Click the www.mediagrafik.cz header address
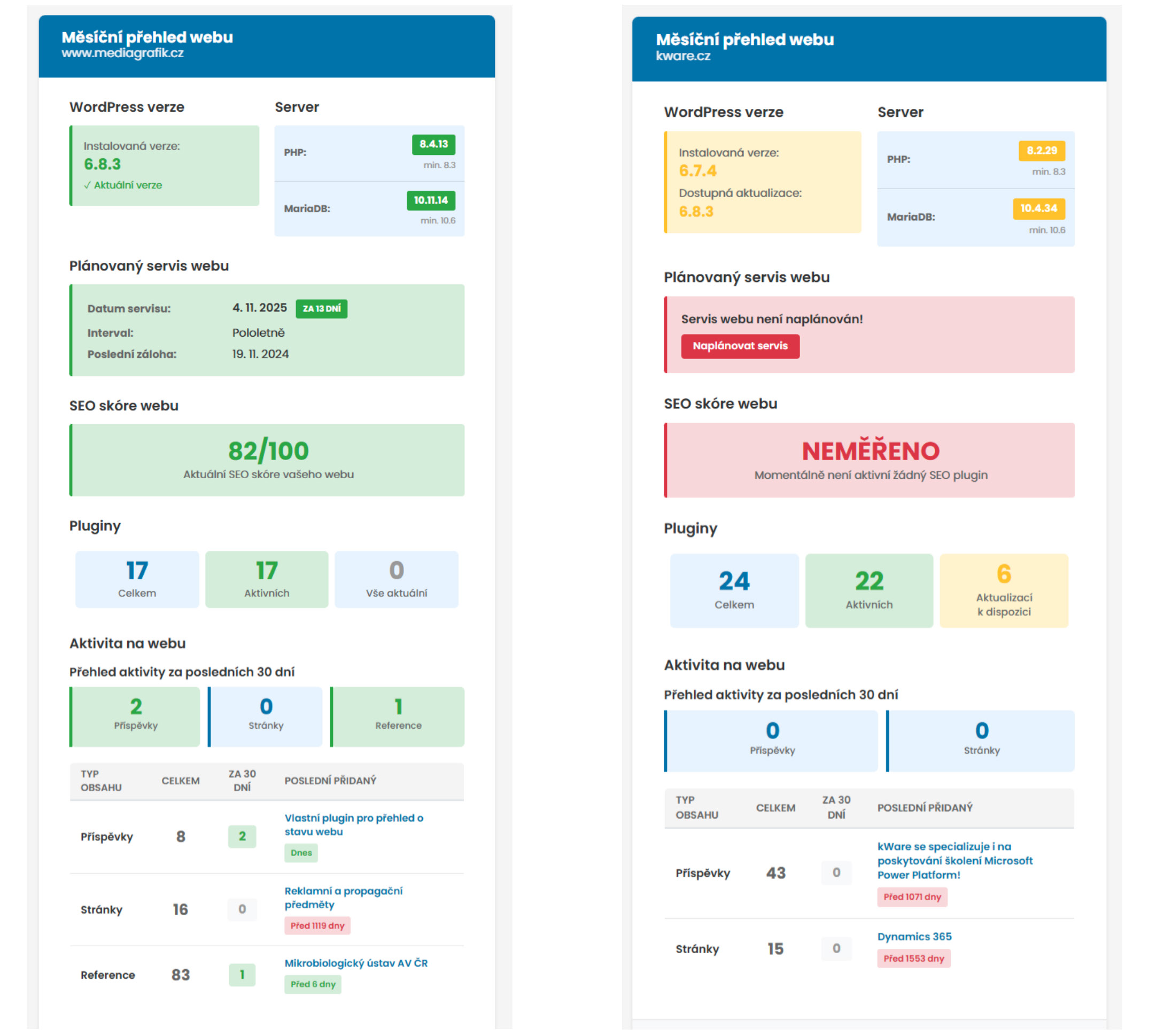 pos(122,53)
